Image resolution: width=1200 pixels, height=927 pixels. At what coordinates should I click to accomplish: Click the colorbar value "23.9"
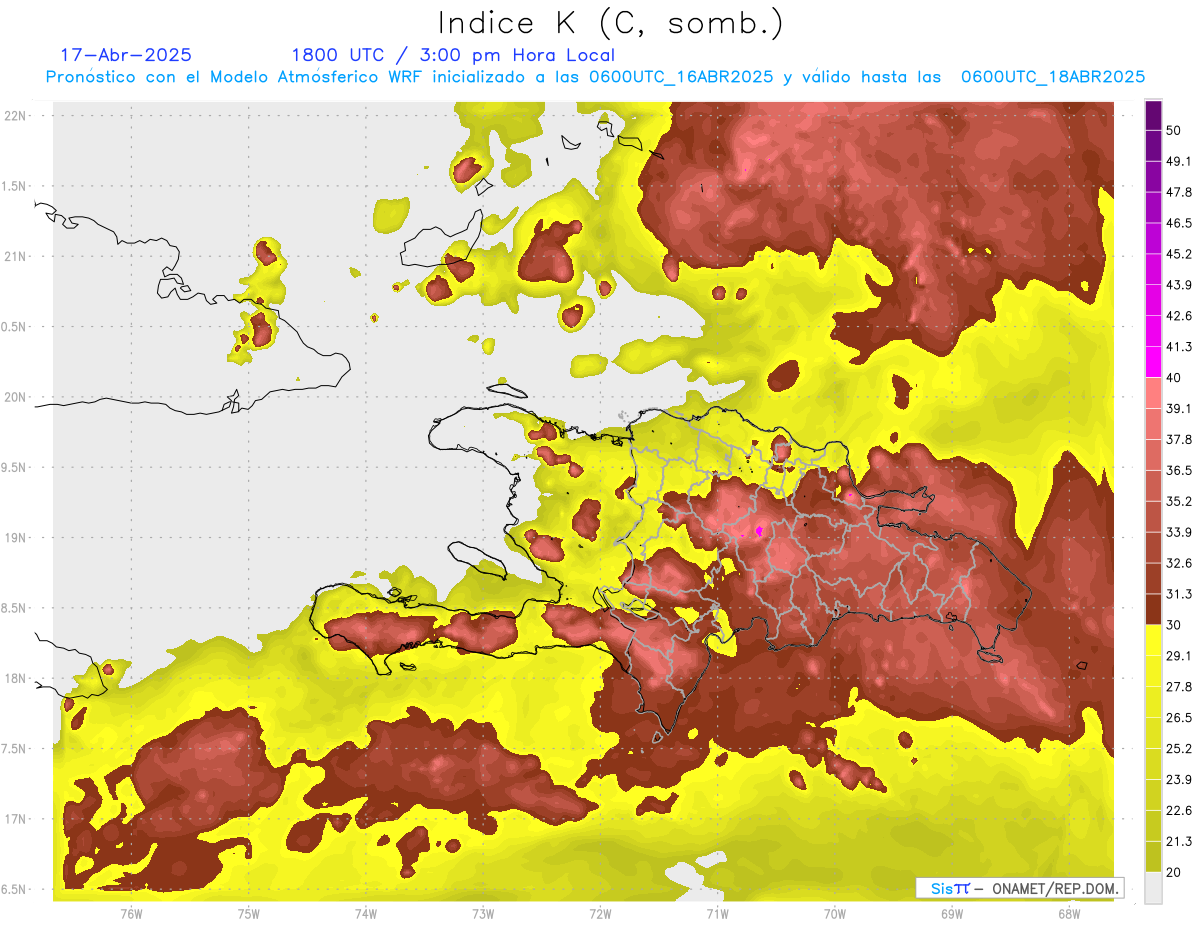tap(1178, 780)
